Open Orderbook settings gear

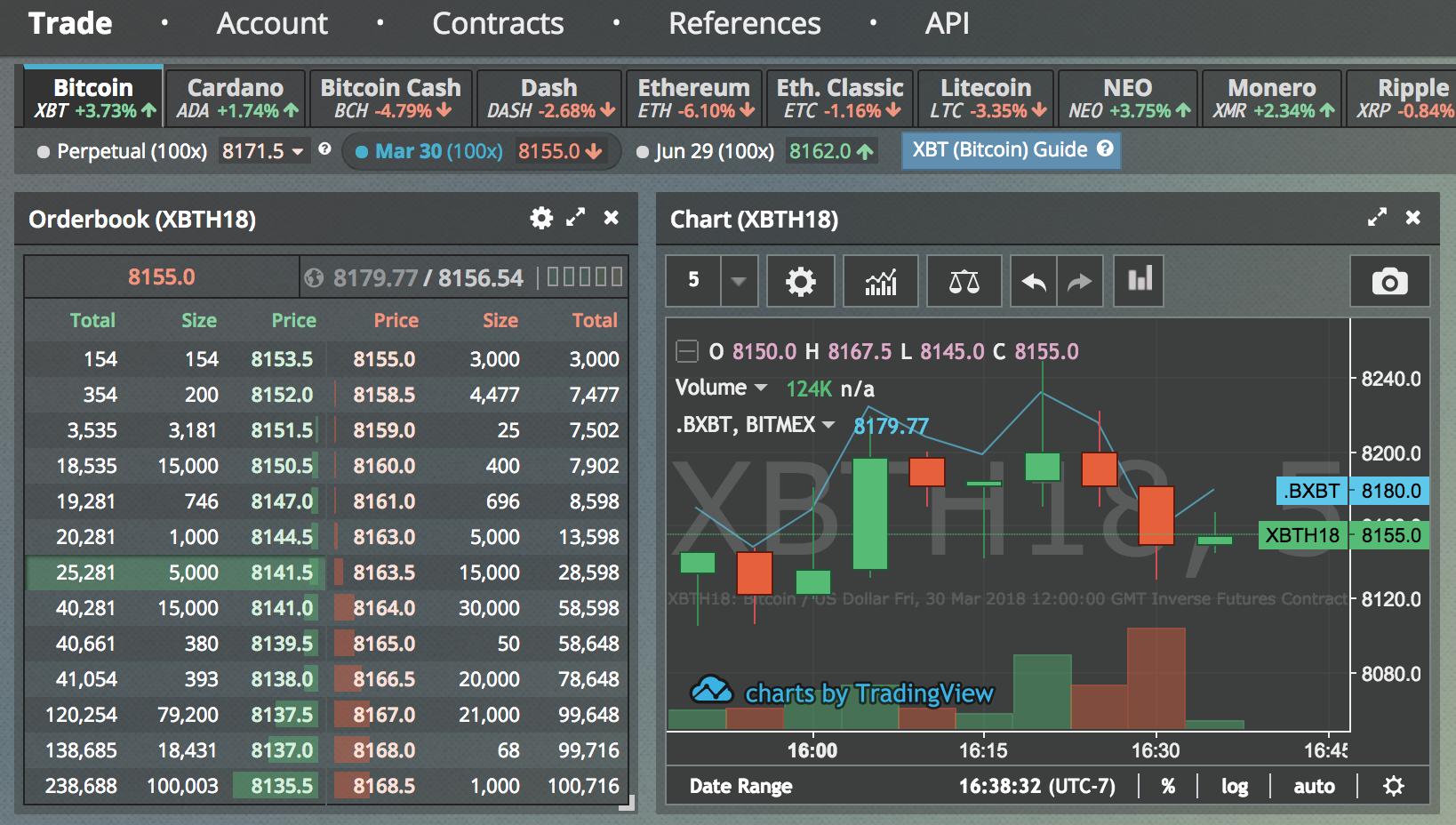541,218
